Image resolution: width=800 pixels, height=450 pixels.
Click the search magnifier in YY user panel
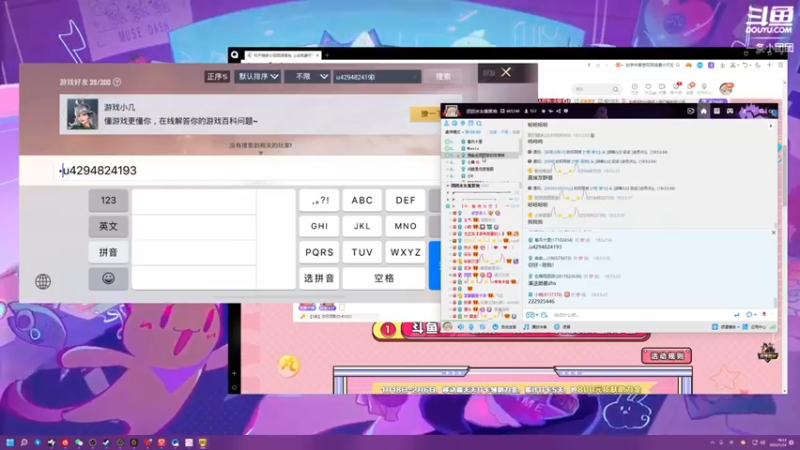479,123
